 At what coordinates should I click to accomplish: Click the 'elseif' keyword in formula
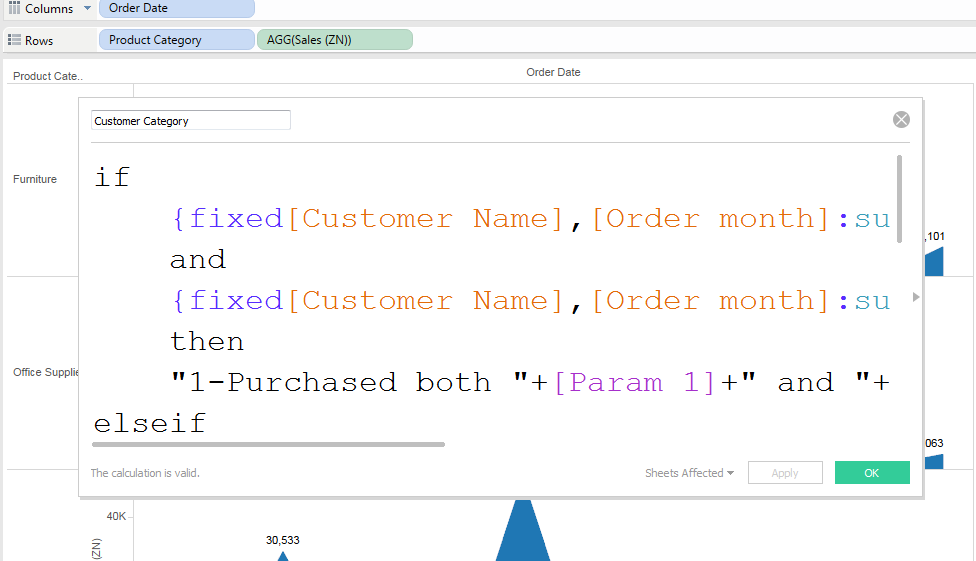pos(149,424)
